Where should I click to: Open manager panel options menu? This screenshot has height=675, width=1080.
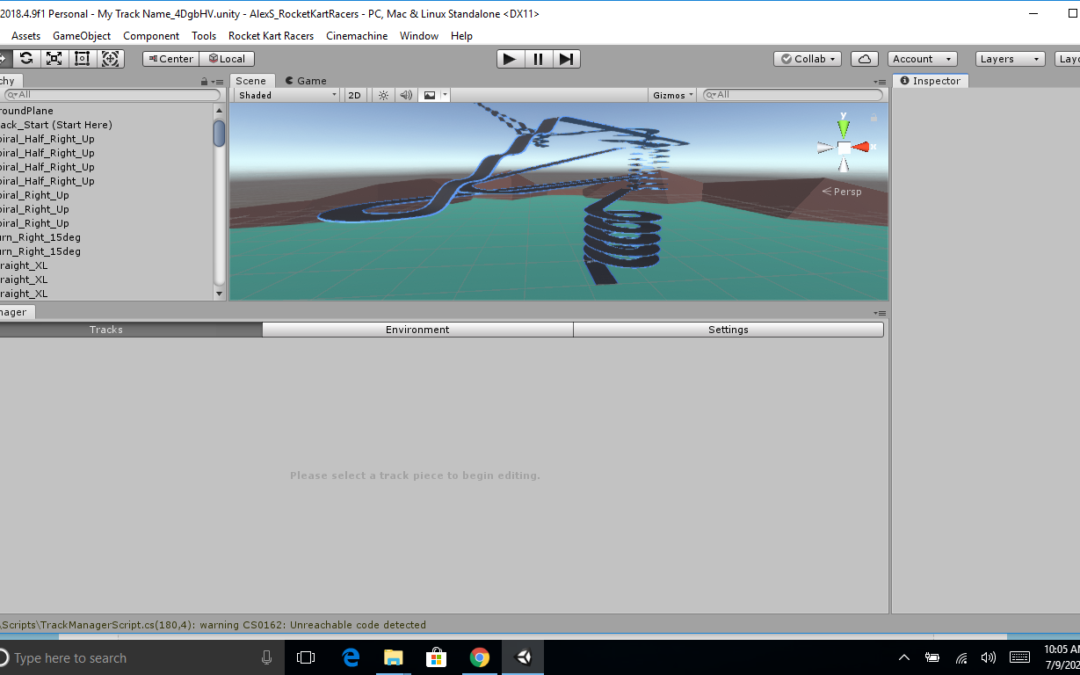[x=880, y=313]
